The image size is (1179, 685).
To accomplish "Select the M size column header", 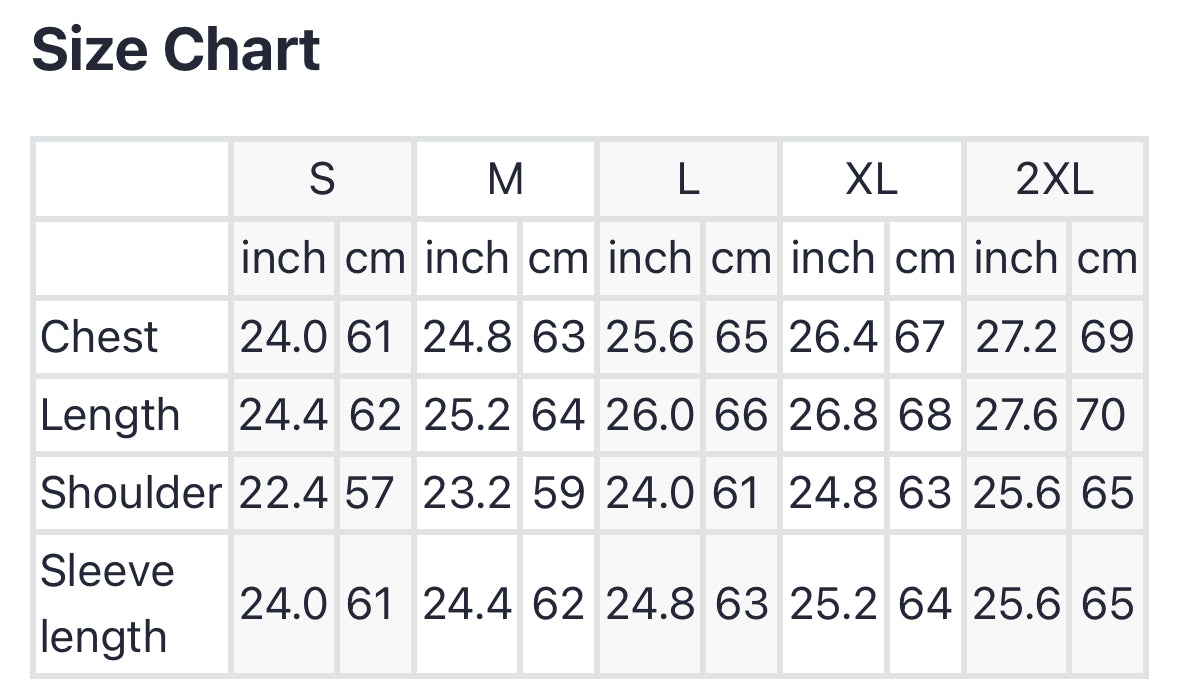I will point(505,180).
